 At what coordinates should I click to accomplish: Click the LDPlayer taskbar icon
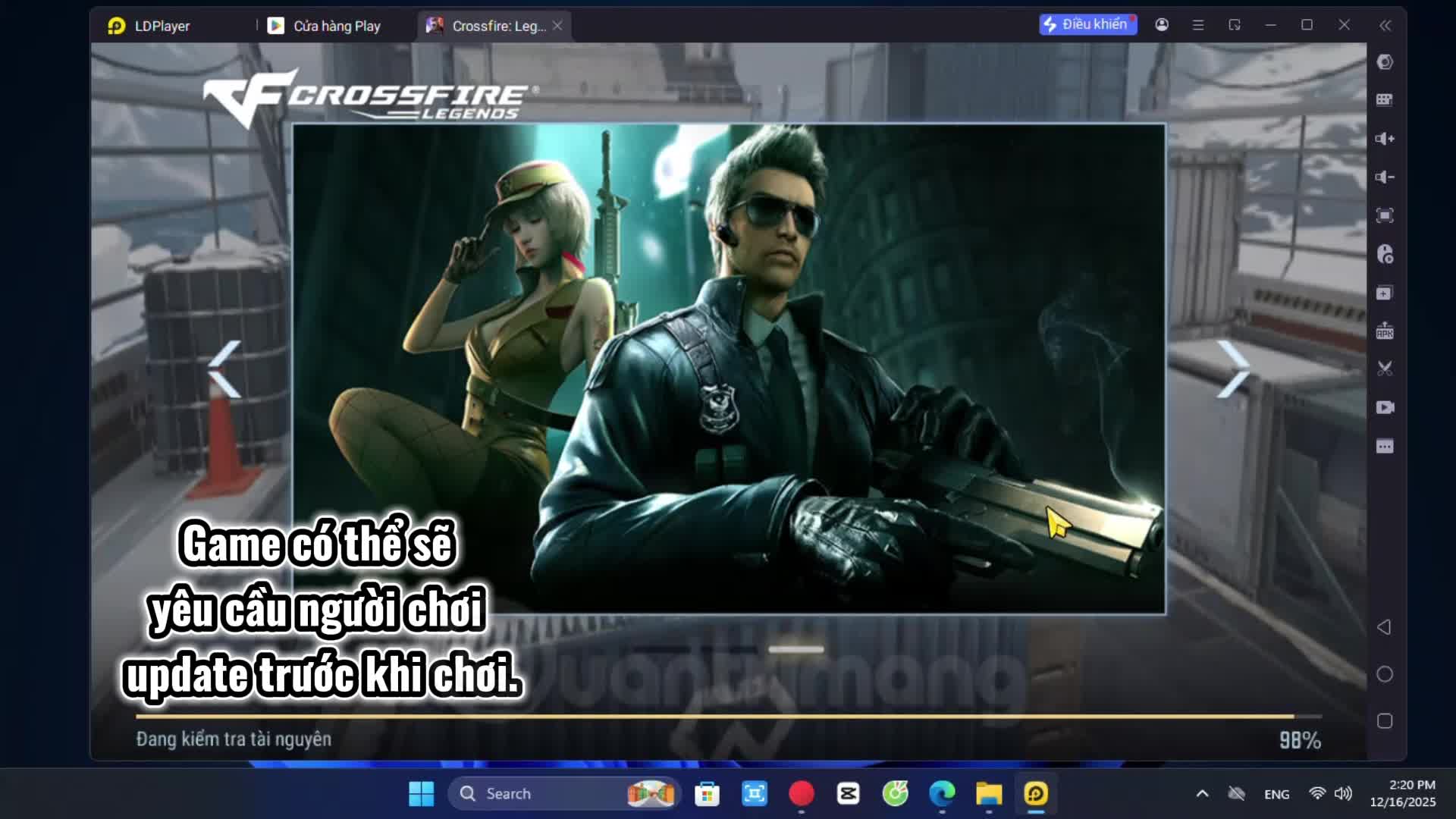click(1036, 794)
